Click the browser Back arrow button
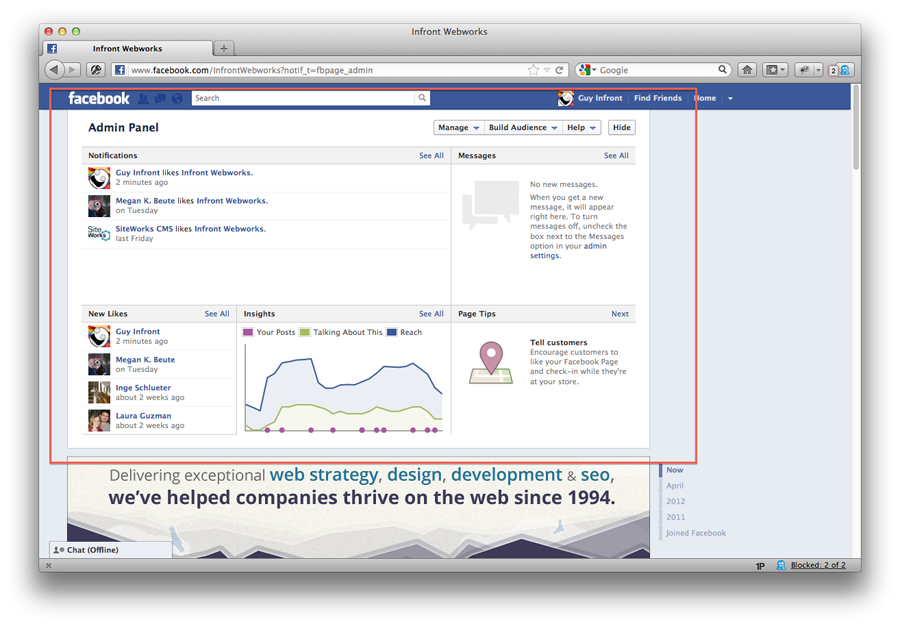 click(54, 70)
